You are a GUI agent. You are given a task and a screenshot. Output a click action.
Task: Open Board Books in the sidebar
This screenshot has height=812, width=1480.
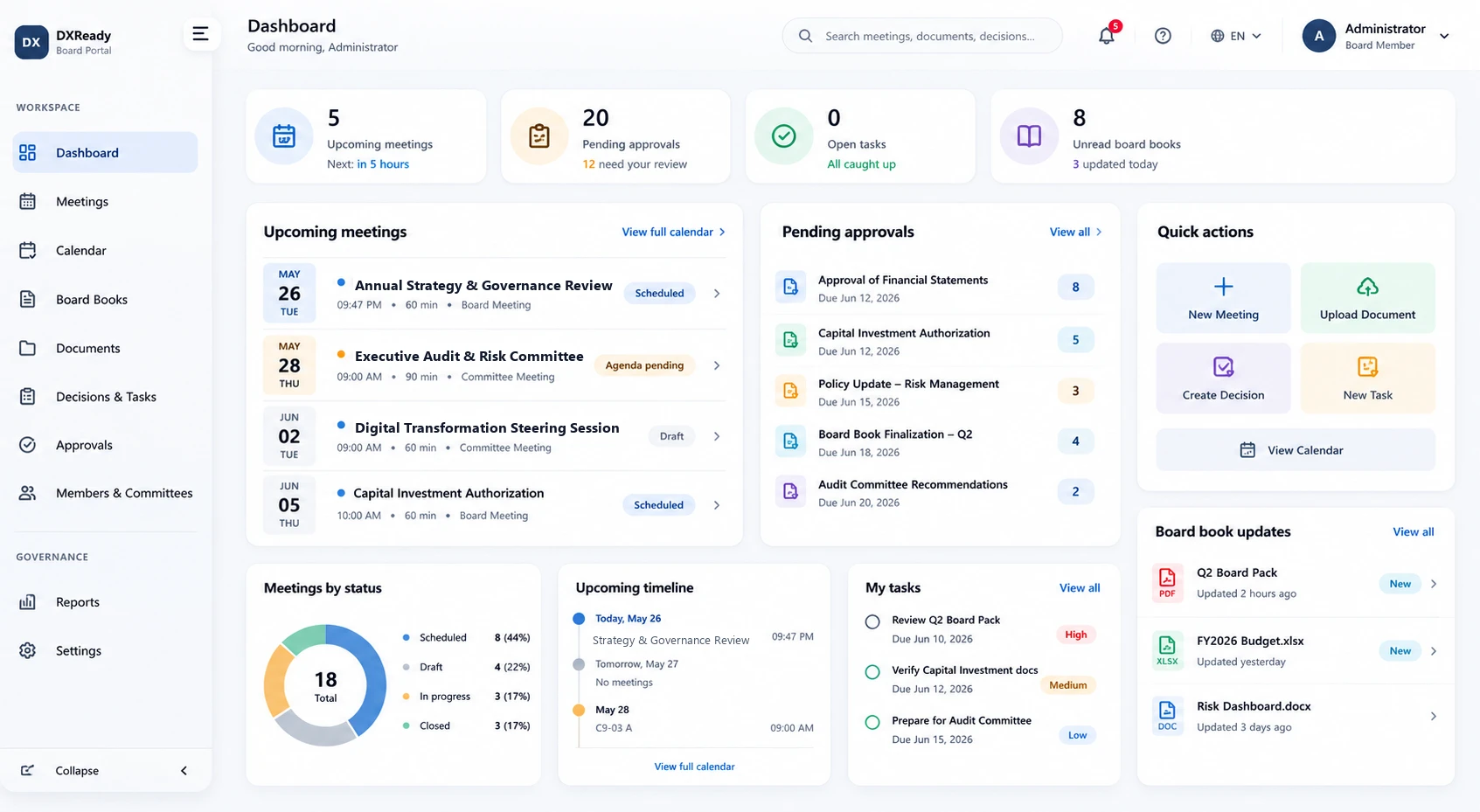[x=105, y=299]
